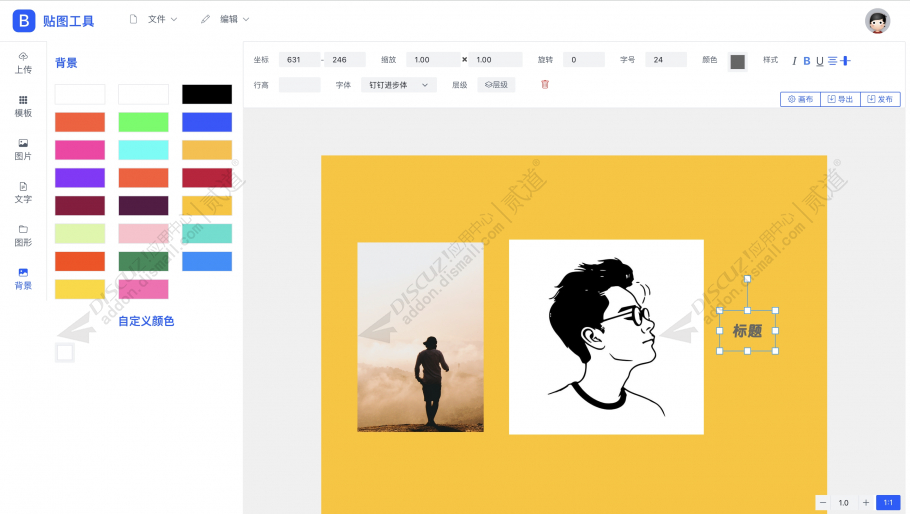The image size is (910, 514).
Task: Click the 贴图工具 app title
Action: (68, 21)
